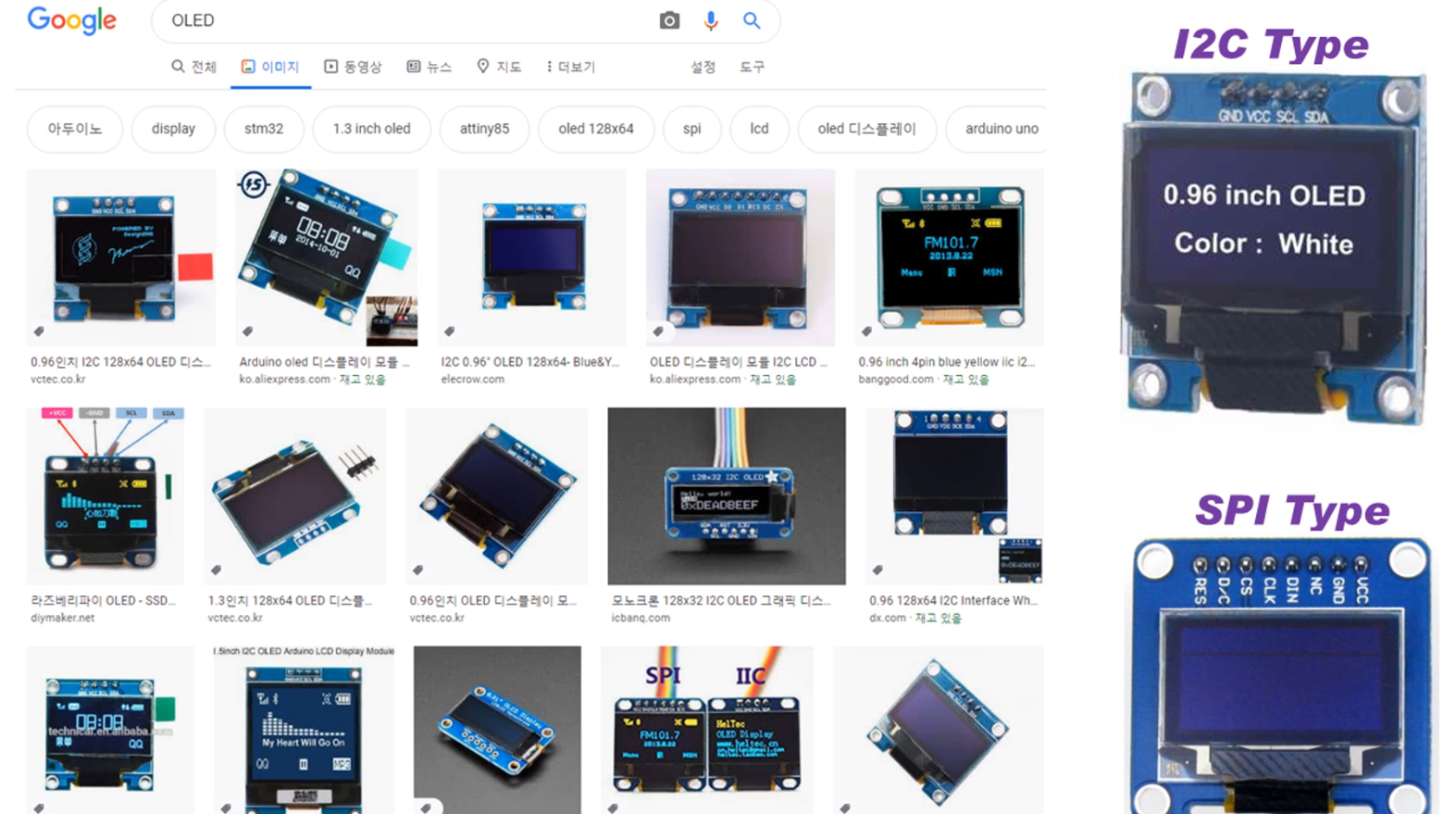
Task: Select the 이미지 tab
Action: click(x=270, y=67)
